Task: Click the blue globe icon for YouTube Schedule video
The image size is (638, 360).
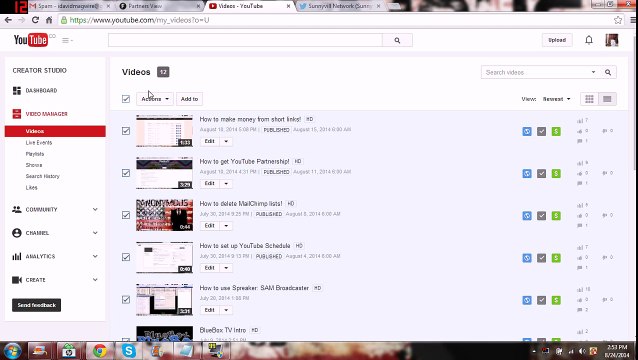Action: 527,258
